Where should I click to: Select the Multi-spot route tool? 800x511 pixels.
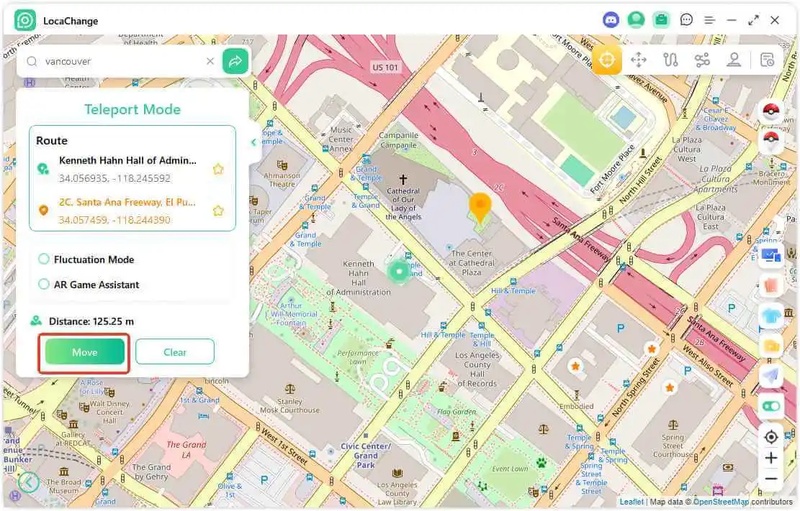point(702,60)
